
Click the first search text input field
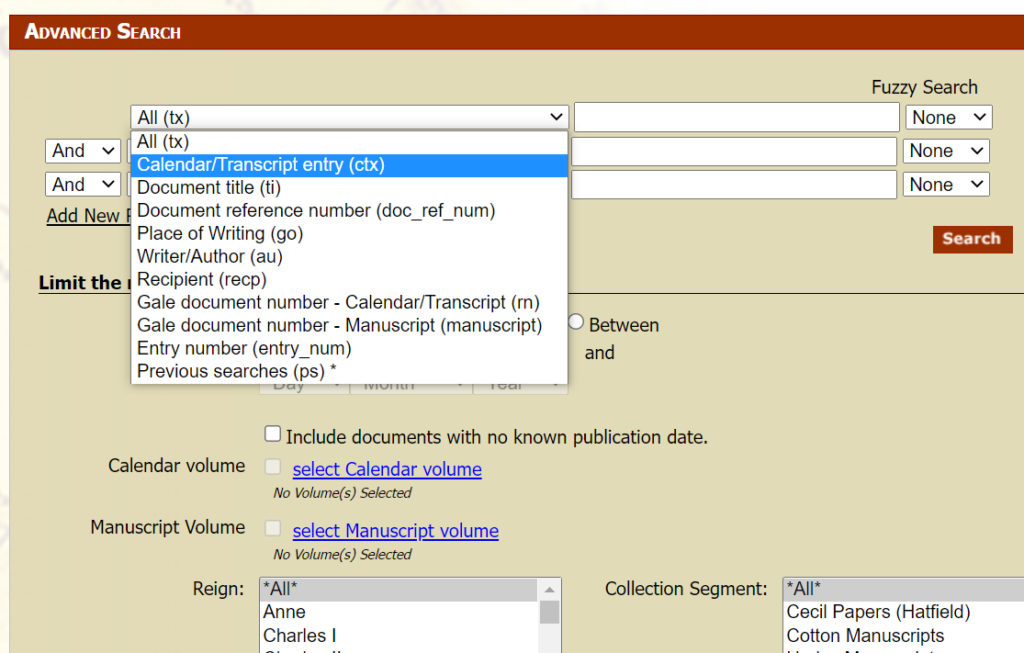736,118
